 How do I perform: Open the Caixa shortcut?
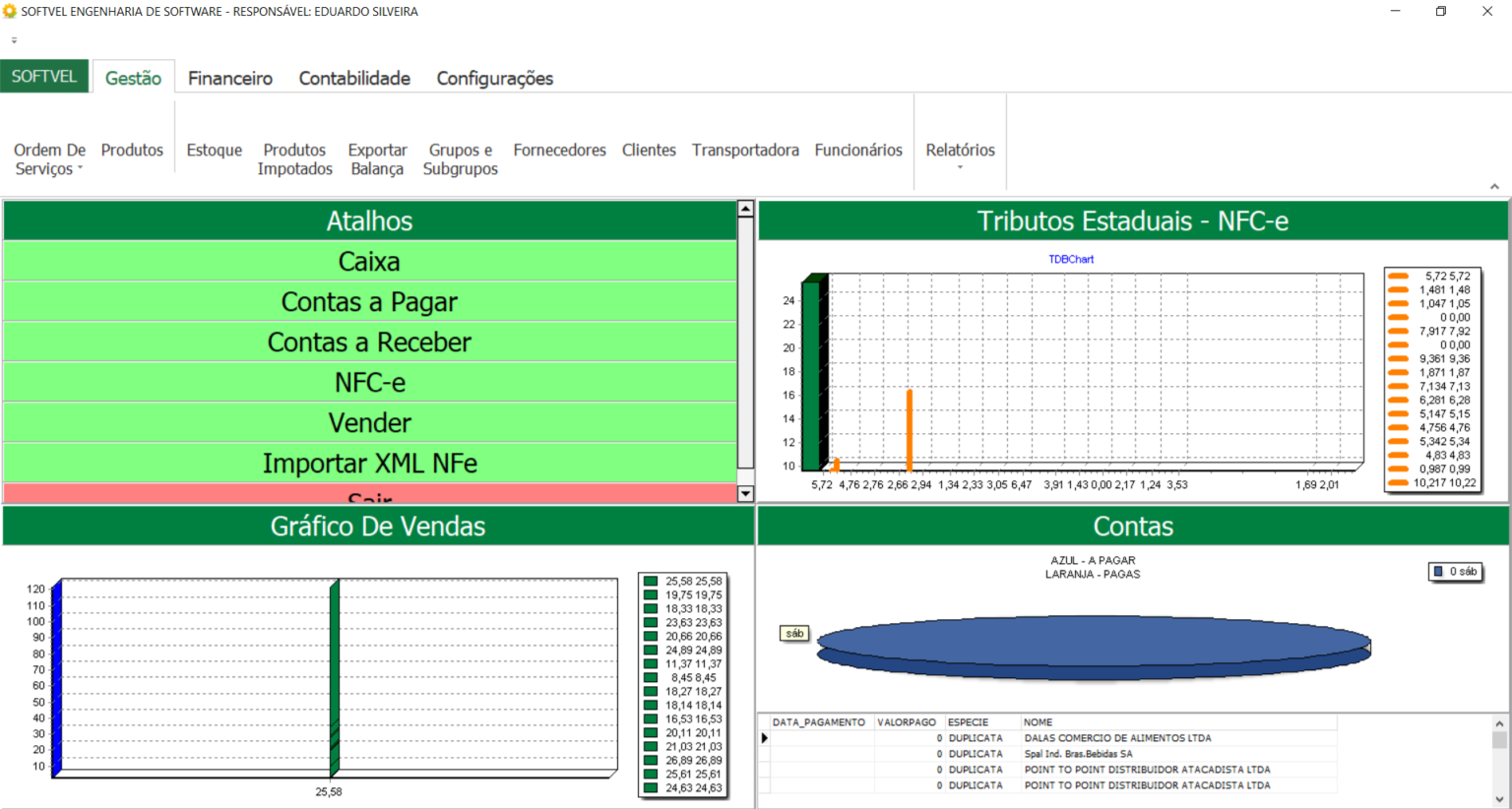pos(369,262)
